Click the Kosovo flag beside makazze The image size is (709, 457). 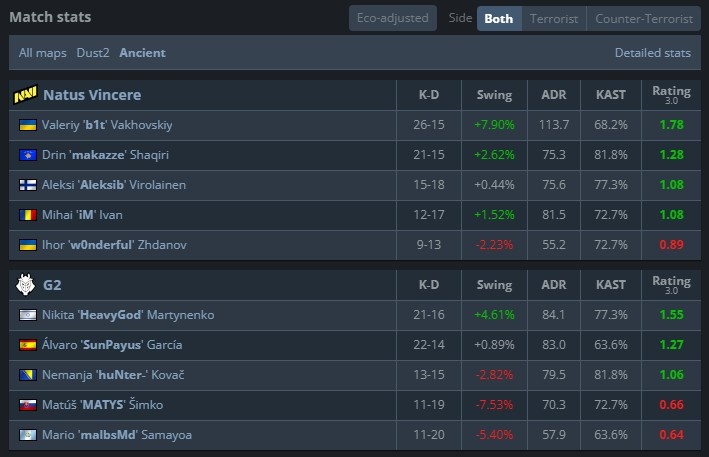click(x=28, y=155)
